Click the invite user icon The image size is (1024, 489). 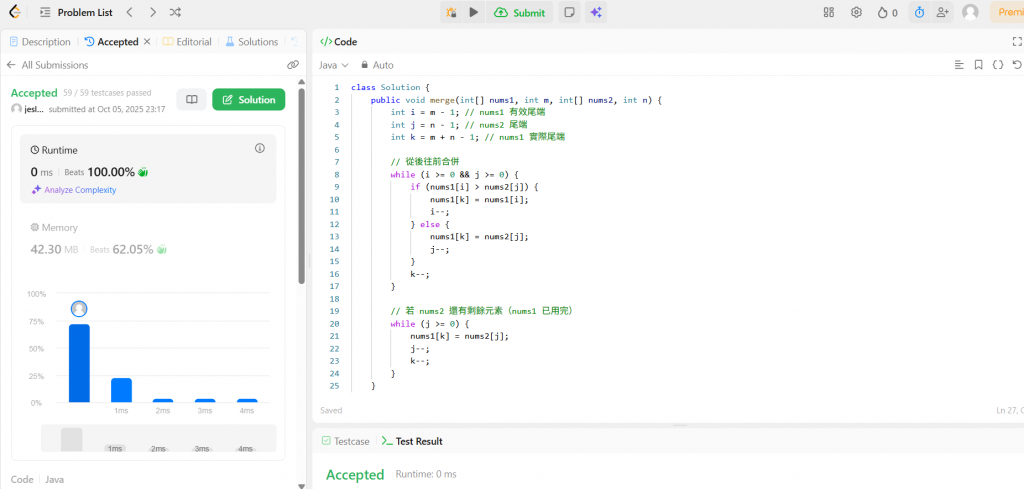pyautogui.click(x=942, y=12)
